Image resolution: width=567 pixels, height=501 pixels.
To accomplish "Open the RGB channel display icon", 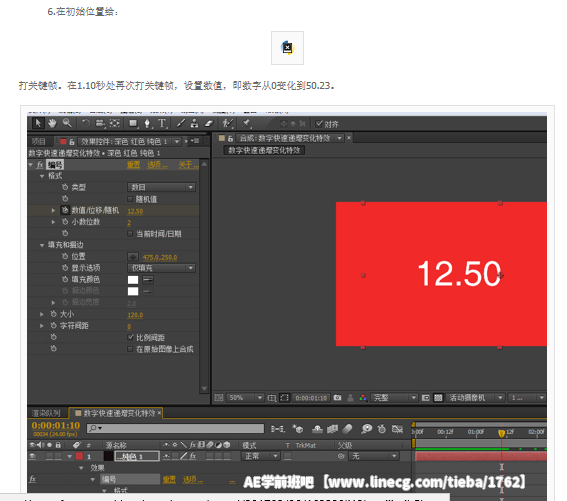I will click(x=363, y=398).
